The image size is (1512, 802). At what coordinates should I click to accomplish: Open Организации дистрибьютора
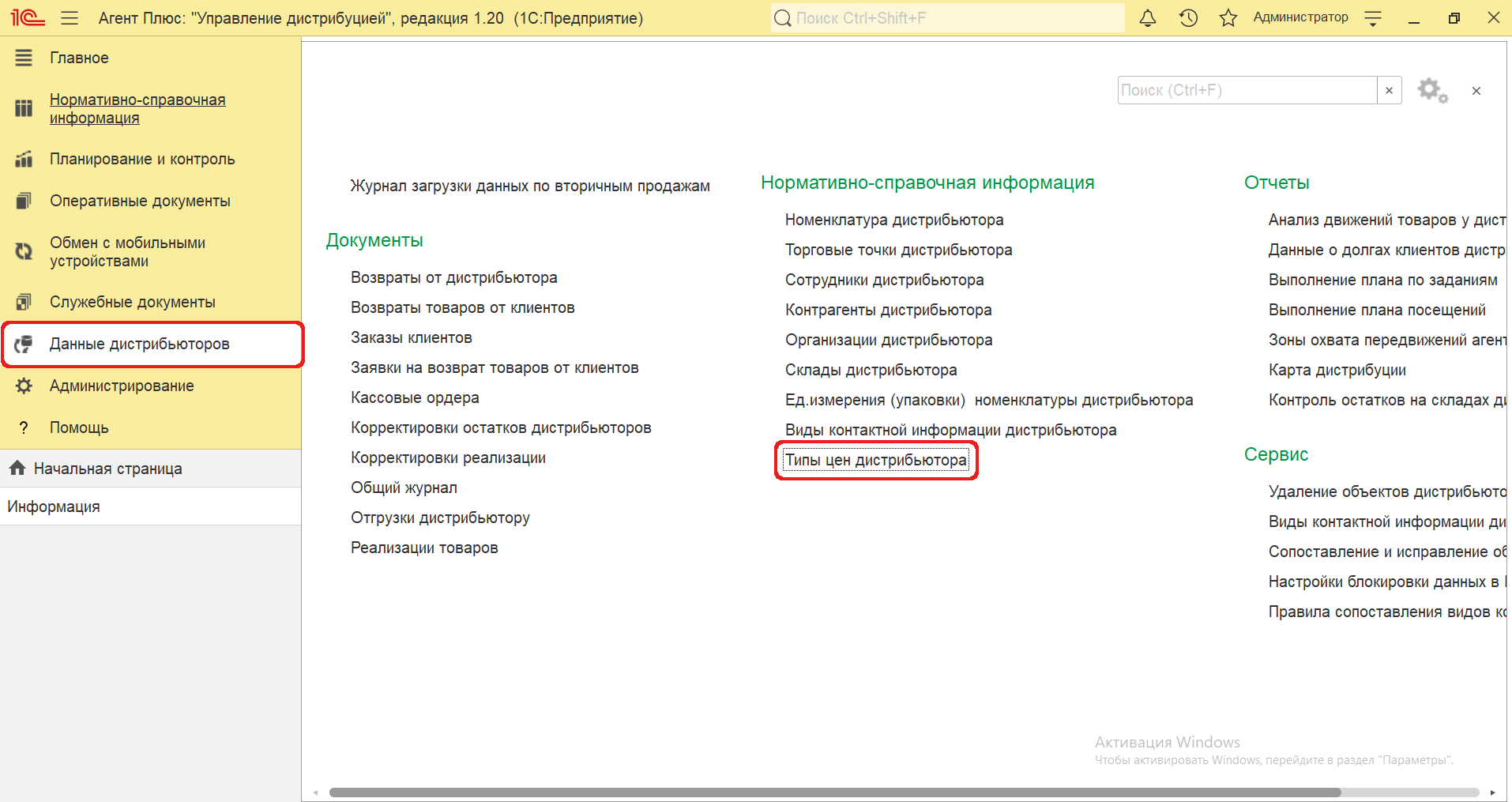(889, 340)
